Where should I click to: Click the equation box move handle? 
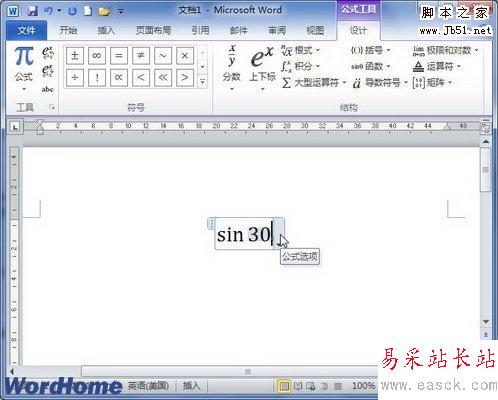[x=211, y=224]
